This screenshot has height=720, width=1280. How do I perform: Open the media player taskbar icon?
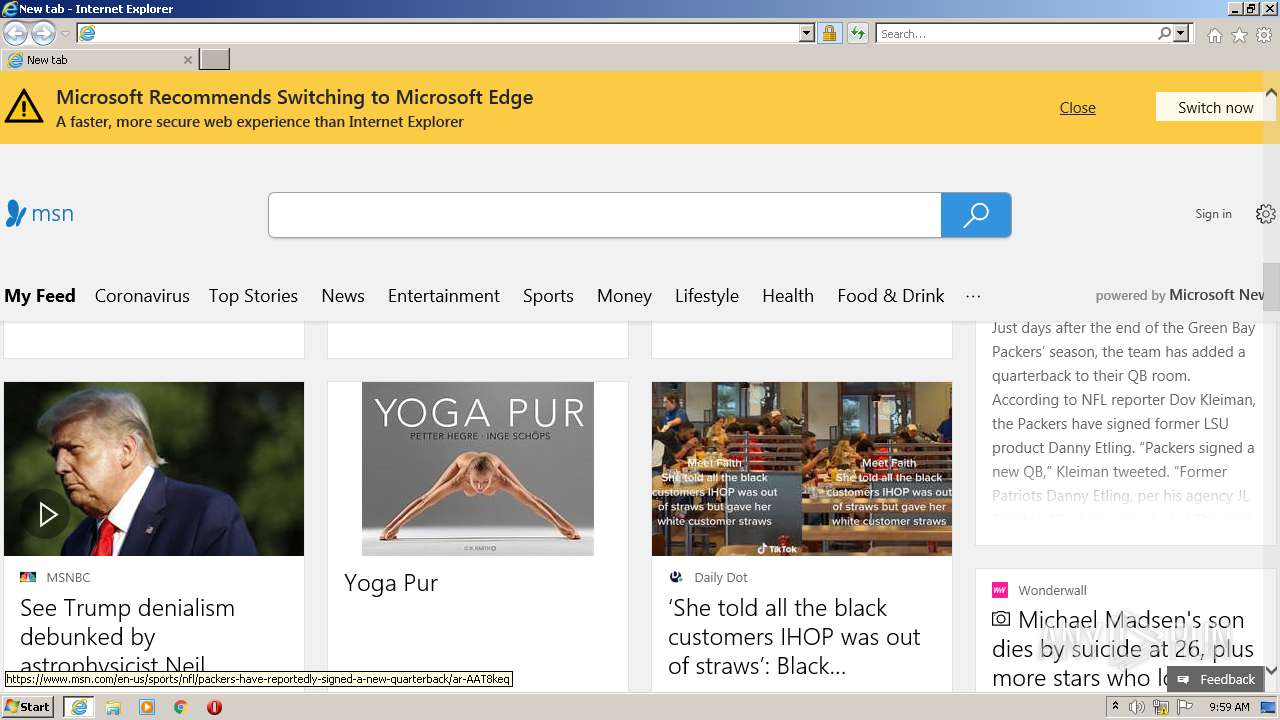coord(147,707)
